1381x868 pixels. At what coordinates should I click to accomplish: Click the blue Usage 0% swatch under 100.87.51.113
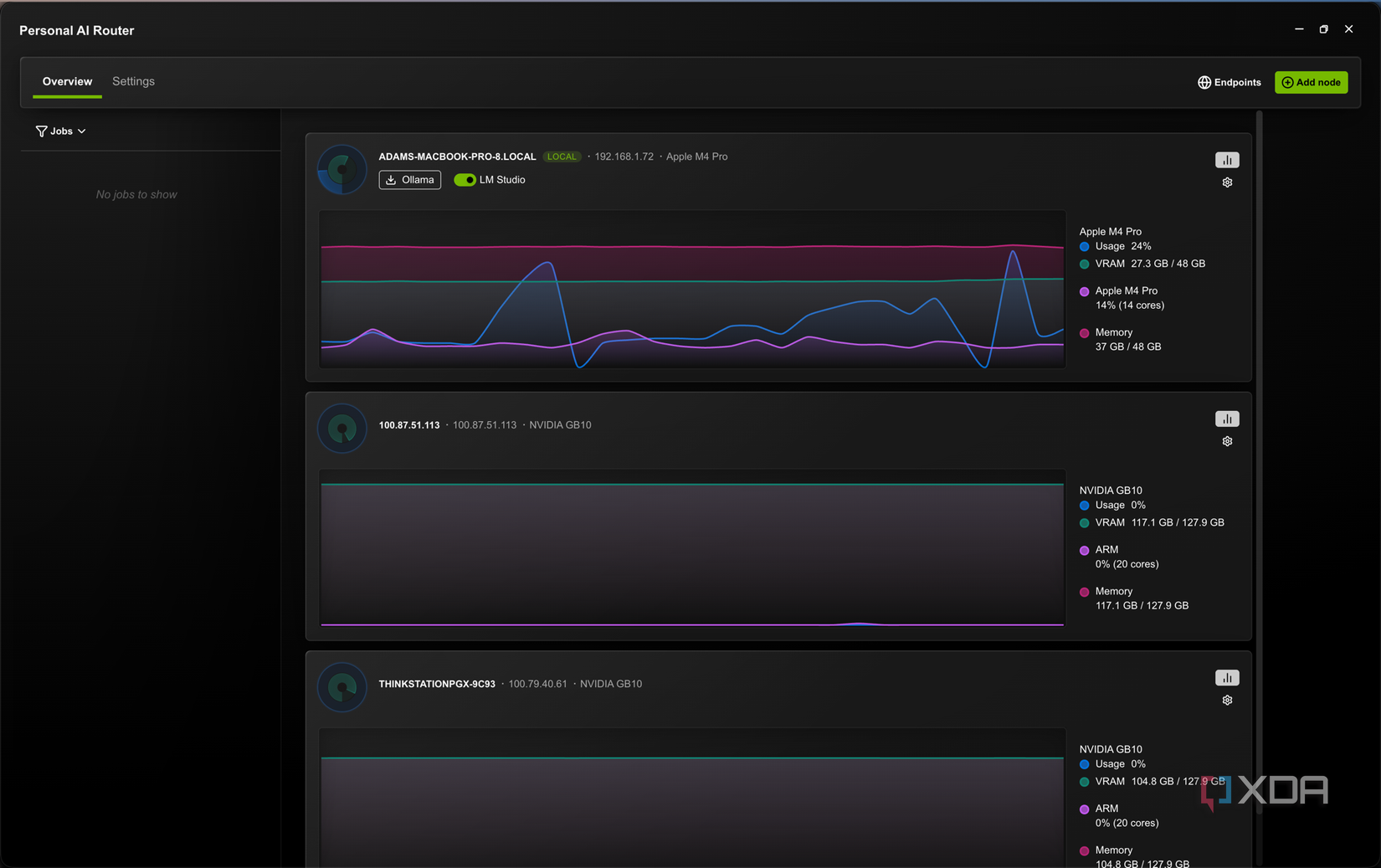[1085, 506]
